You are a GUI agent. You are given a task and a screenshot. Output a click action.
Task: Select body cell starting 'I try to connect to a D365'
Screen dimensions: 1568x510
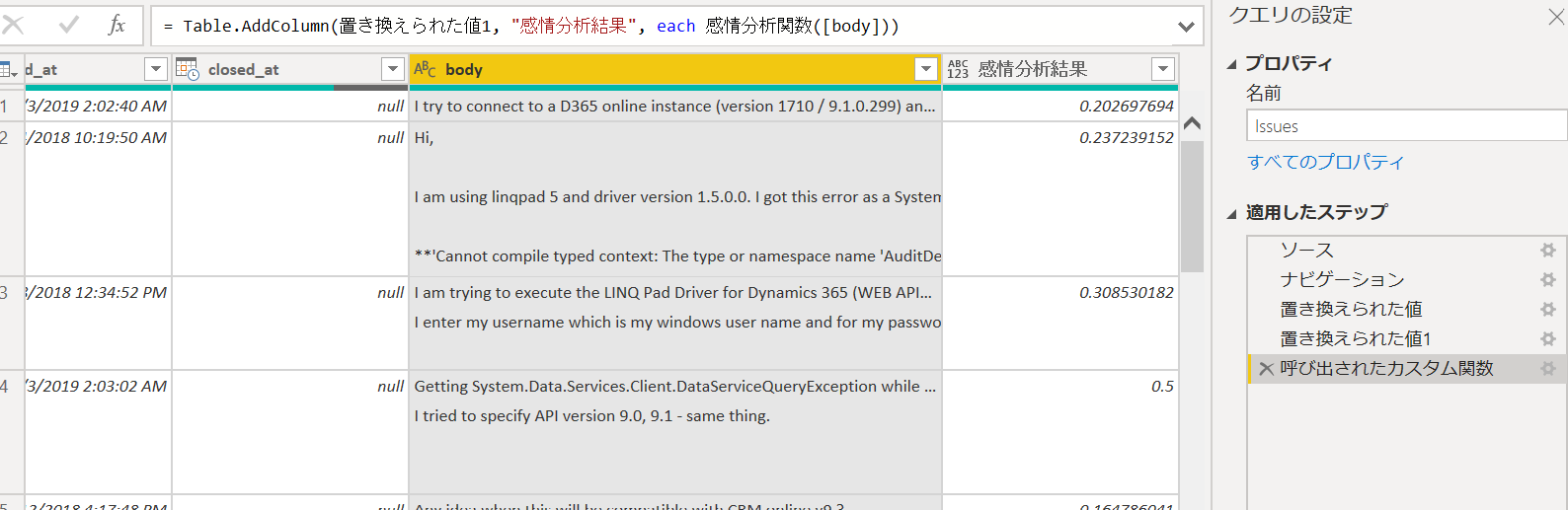[675, 106]
